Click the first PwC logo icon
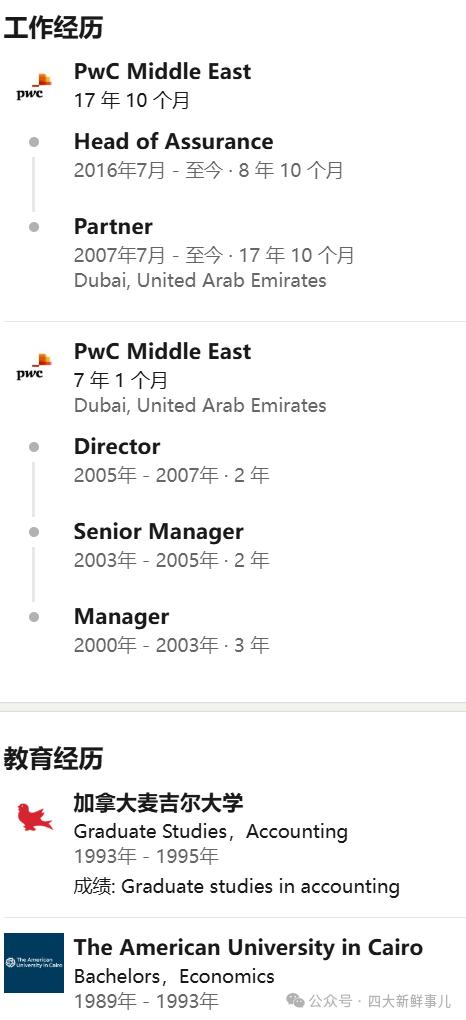 [34, 87]
